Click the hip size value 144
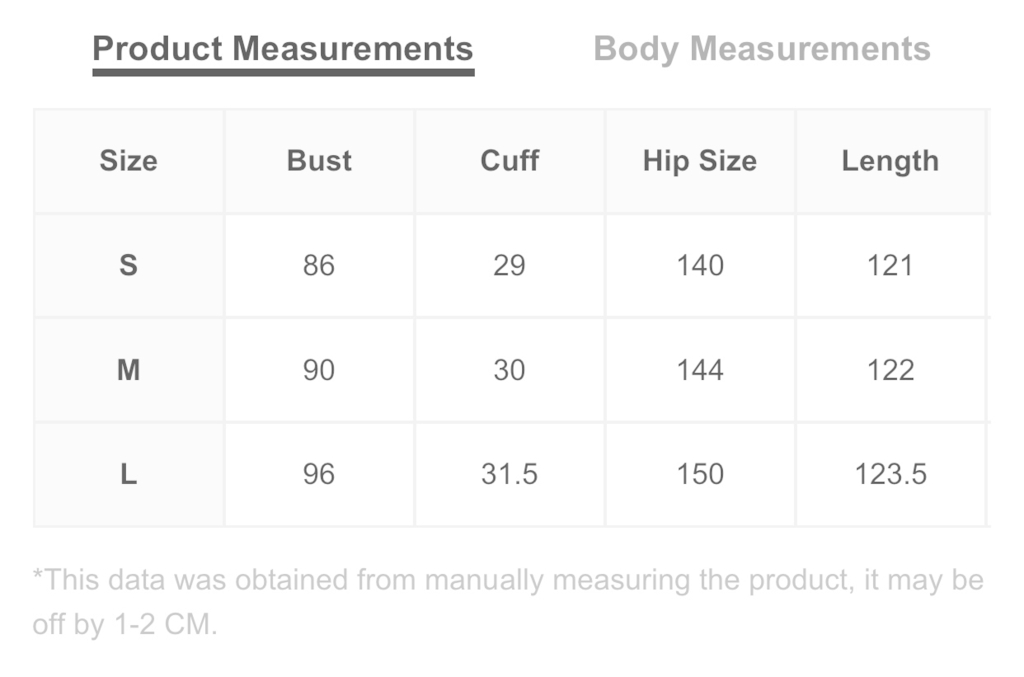The height and width of the screenshot is (677, 1024). click(700, 370)
